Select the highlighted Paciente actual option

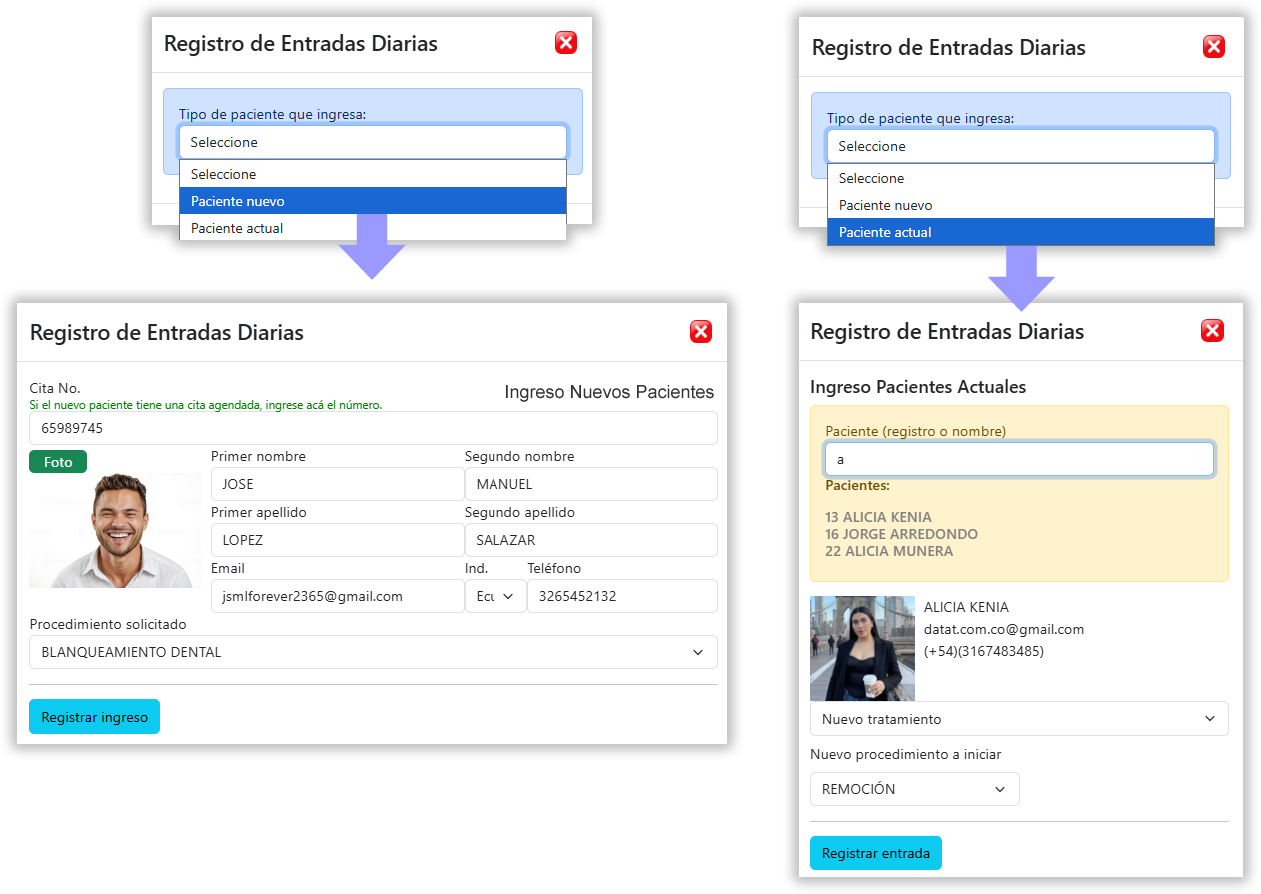(x=1020, y=232)
